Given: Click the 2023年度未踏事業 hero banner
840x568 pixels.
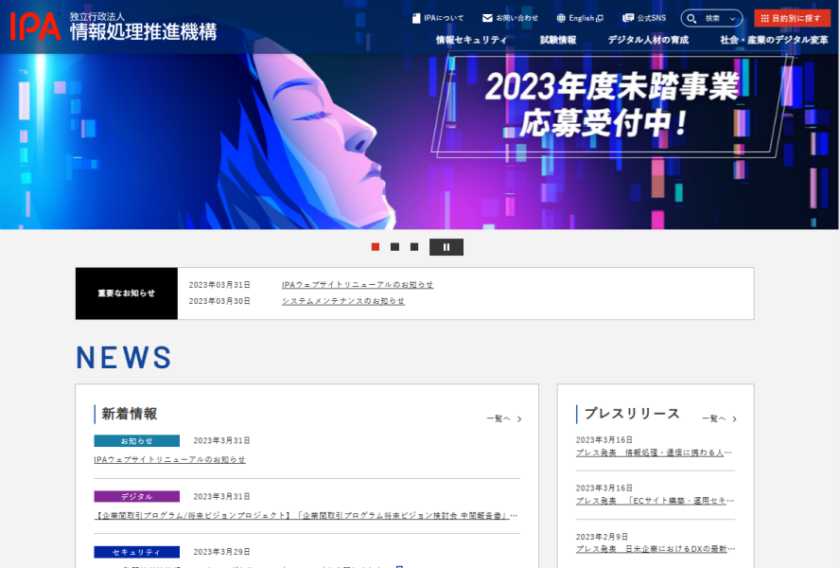Looking at the screenshot, I should coord(610,105).
